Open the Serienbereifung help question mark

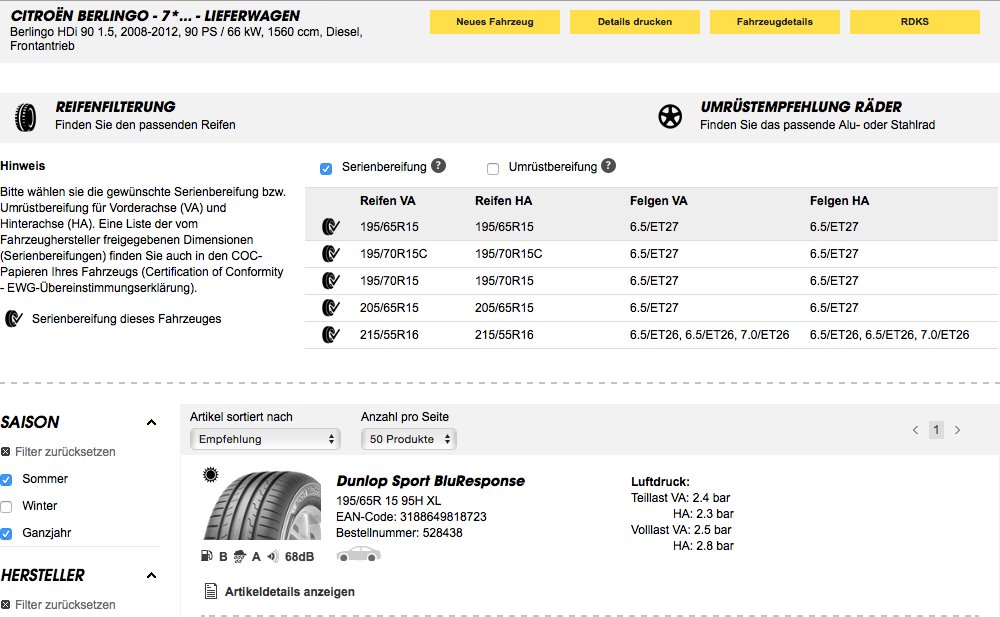pyautogui.click(x=438, y=165)
